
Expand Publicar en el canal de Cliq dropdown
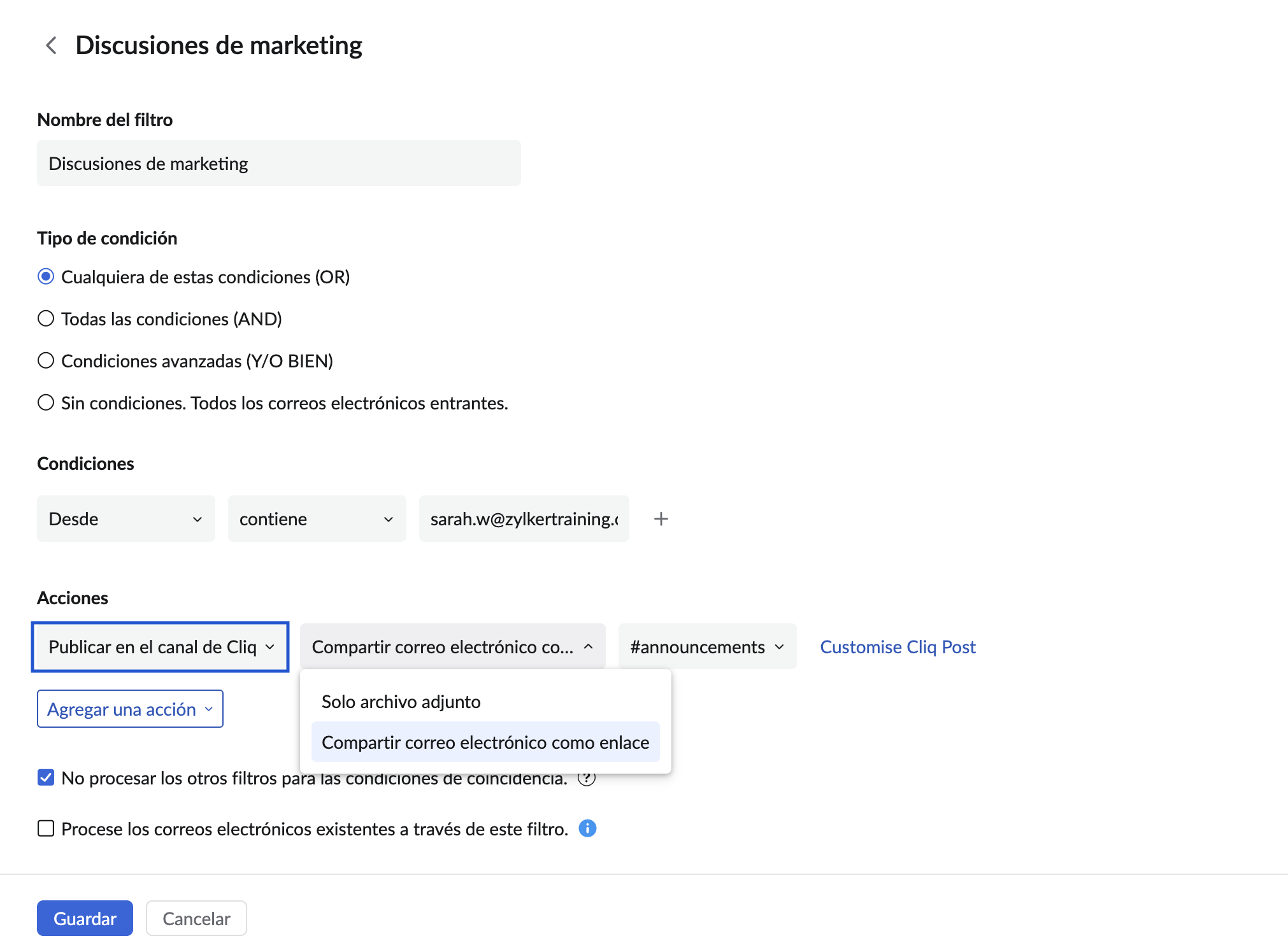click(x=161, y=647)
